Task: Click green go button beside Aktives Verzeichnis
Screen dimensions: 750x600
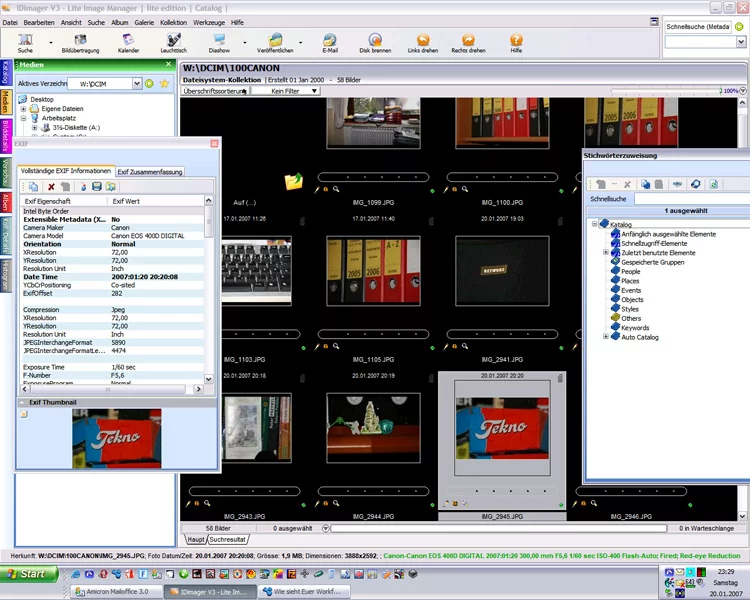Action: point(149,84)
